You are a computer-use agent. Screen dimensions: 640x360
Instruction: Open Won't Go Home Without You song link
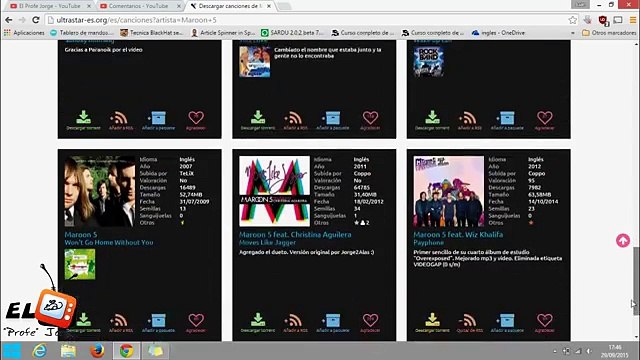[109, 242]
